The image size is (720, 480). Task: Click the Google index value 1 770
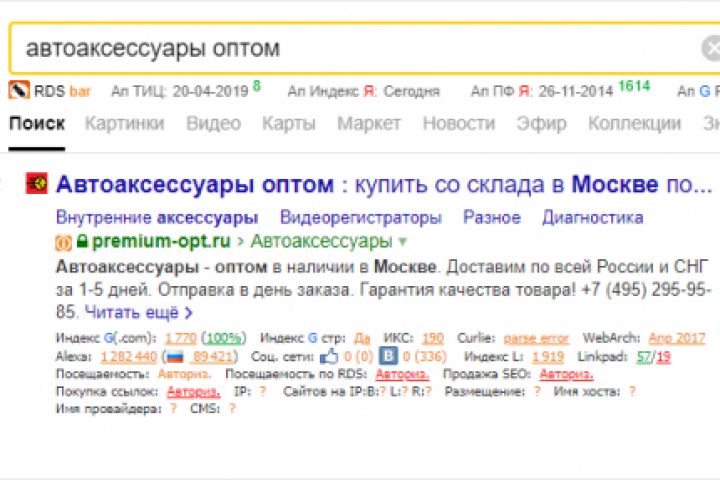pos(180,338)
